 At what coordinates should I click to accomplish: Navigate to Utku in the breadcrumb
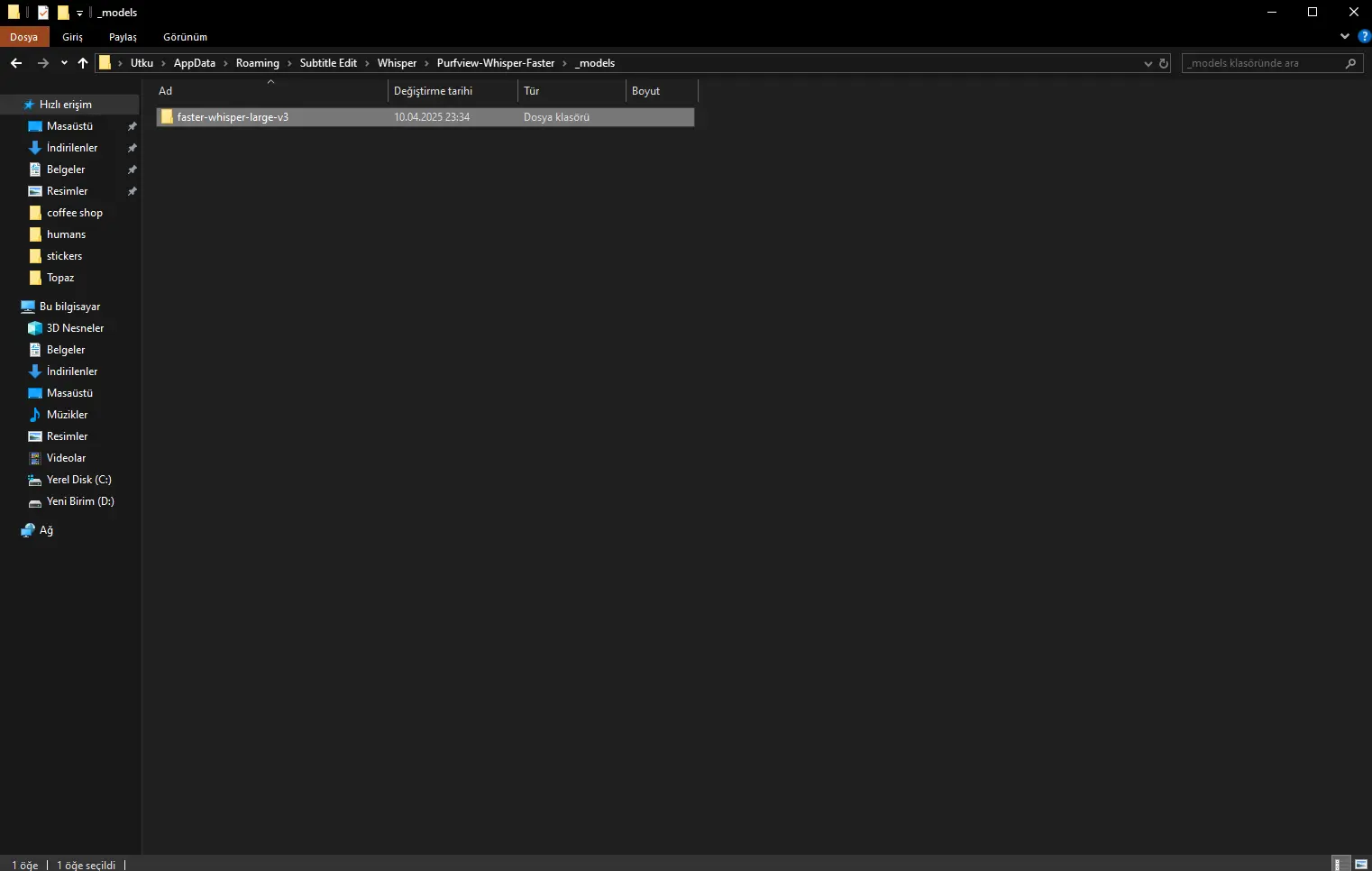(x=142, y=63)
